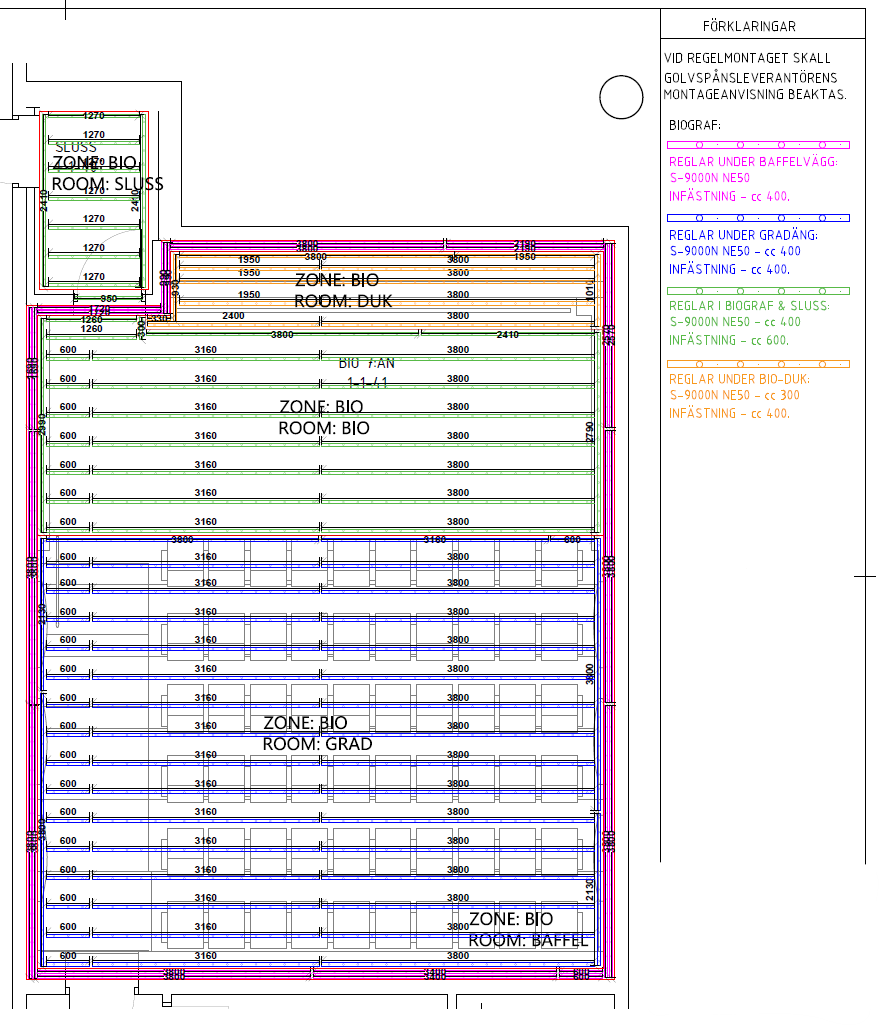Click the 'ROOM: SLUSS' label on the plan

107,184
